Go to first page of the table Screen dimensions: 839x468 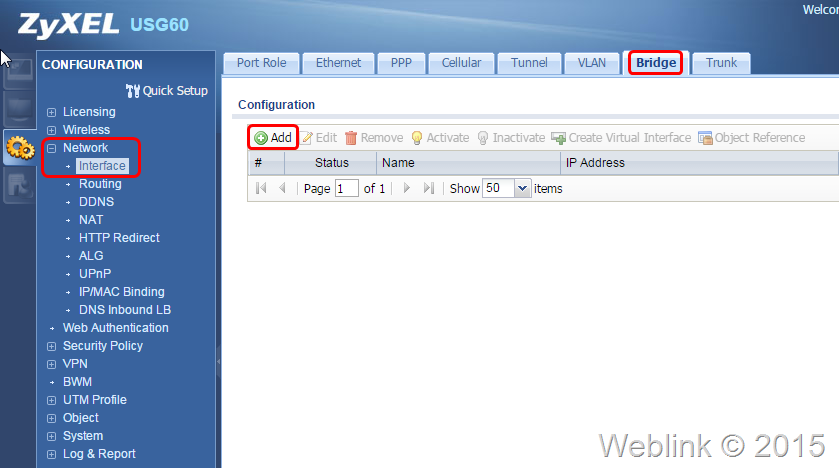pyautogui.click(x=261, y=188)
